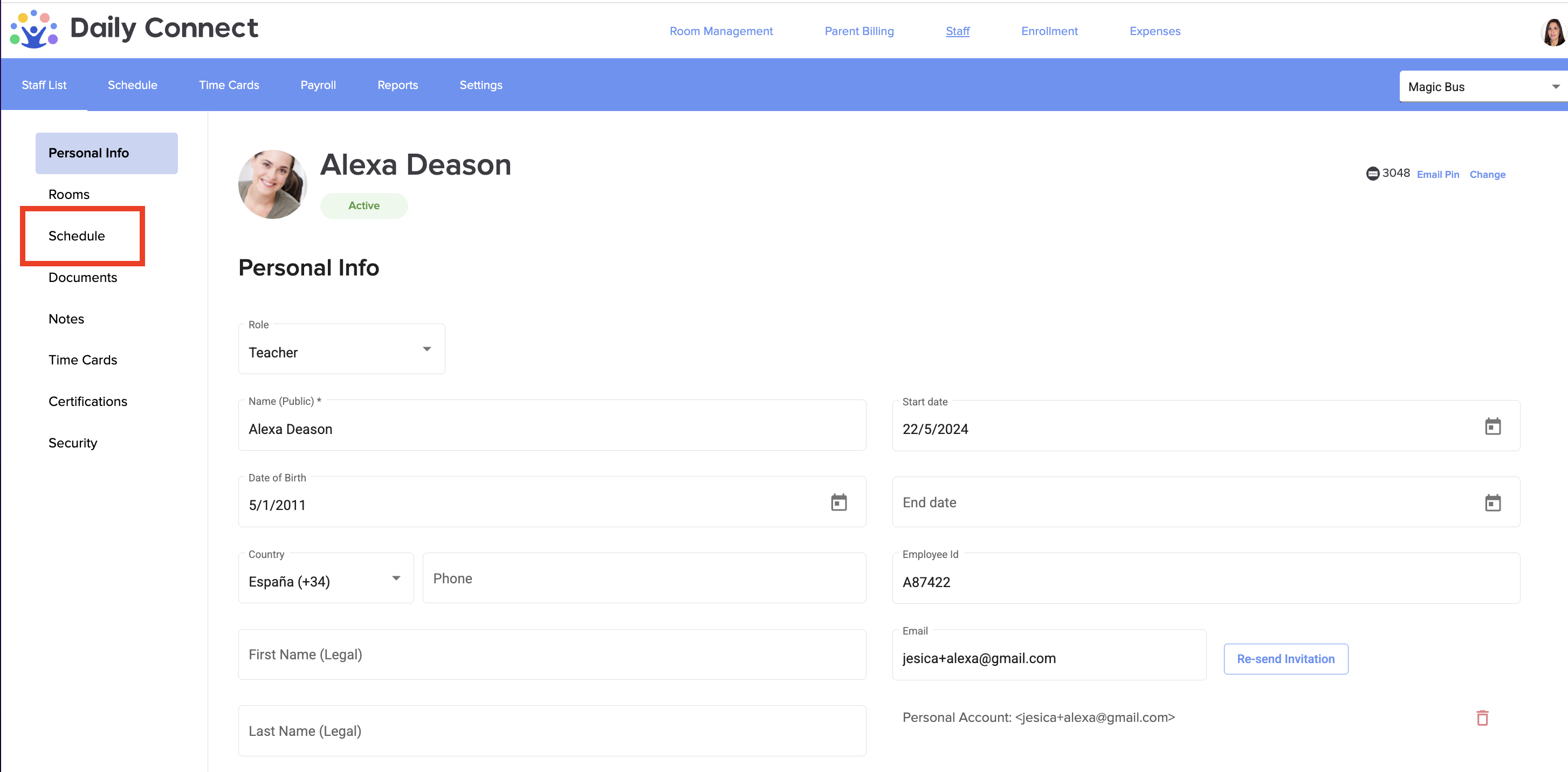Open the Magic Bus location dropdown

pyautogui.click(x=1482, y=87)
